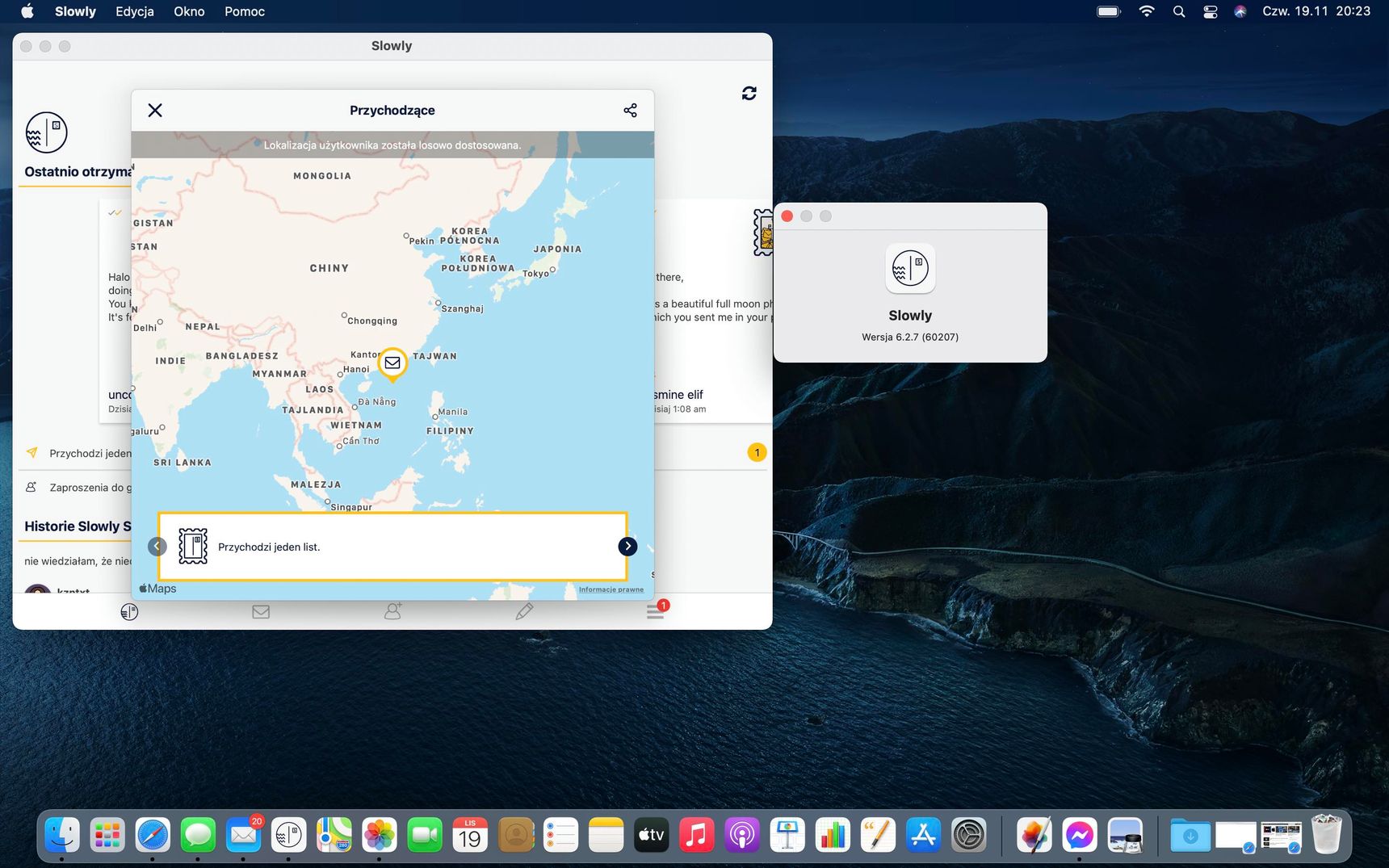The image size is (1389, 868).
Task: Open Contacts from the Dock
Action: click(x=515, y=835)
